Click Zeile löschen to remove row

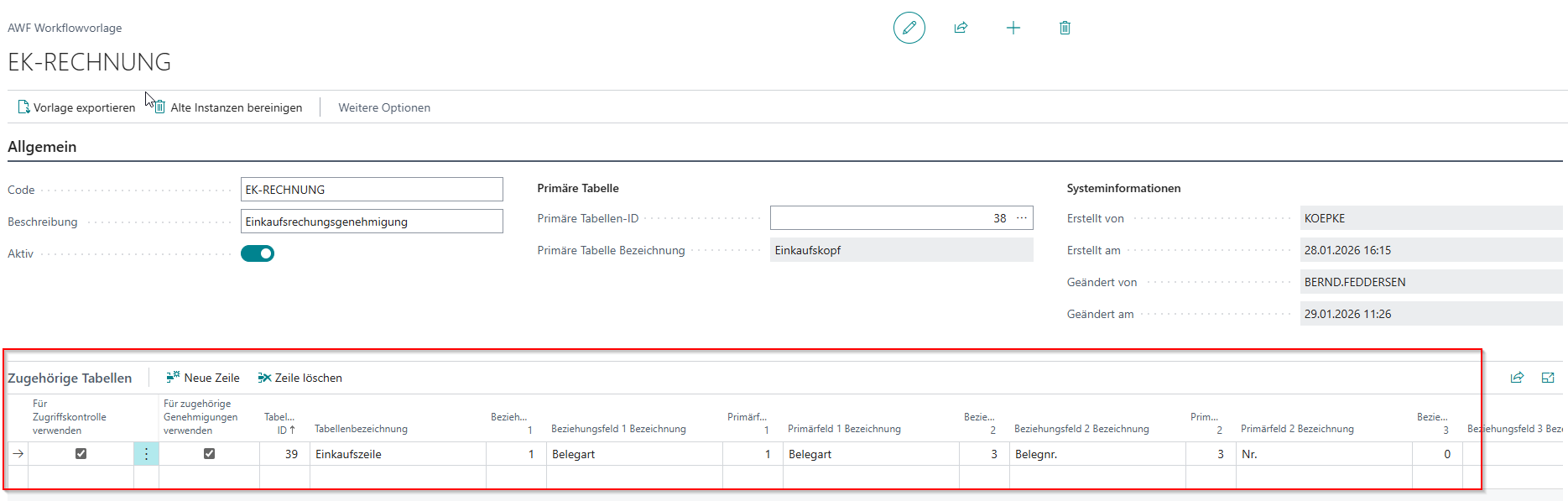[x=300, y=378]
